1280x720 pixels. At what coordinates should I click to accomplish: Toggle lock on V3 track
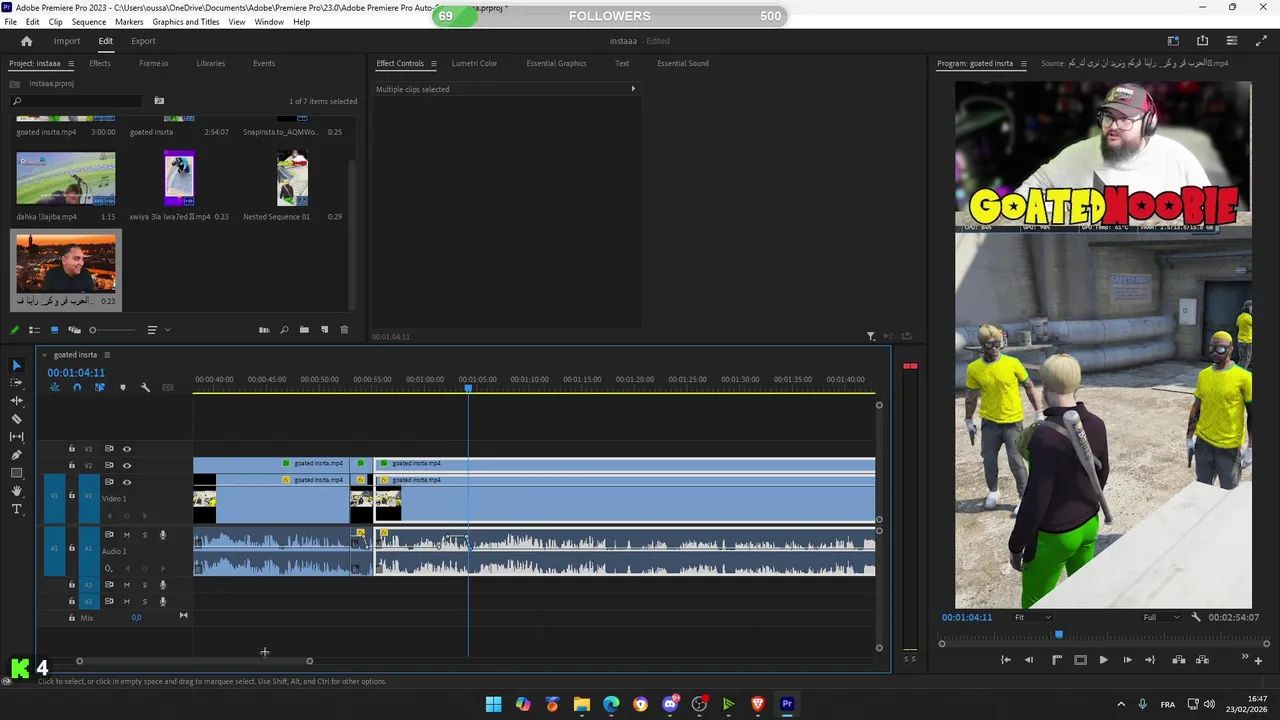point(72,449)
